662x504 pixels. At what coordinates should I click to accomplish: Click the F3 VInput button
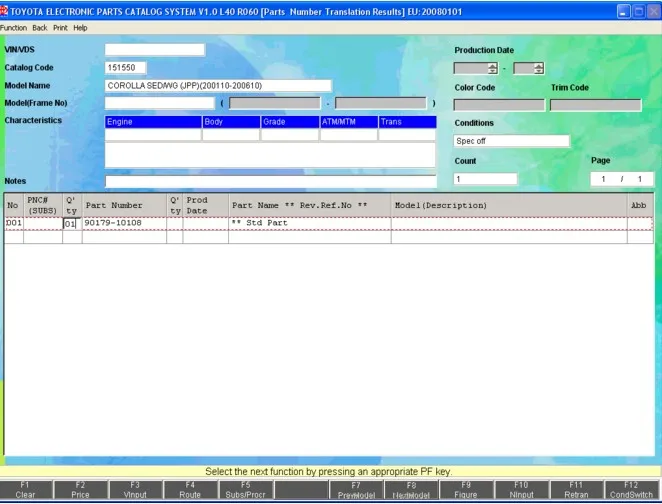coord(135,490)
